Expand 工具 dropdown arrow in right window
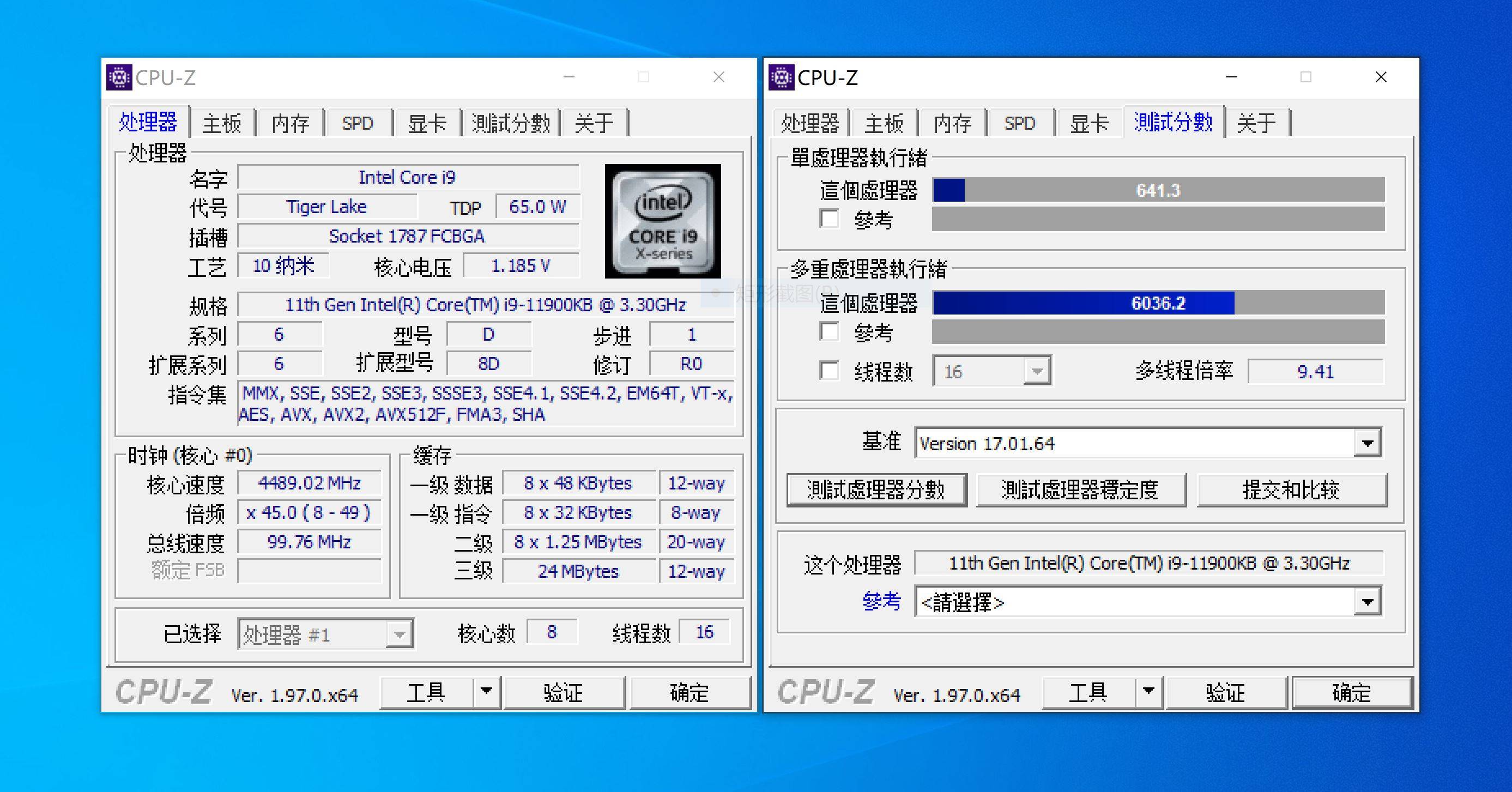The image size is (1512, 792). coord(1148,692)
